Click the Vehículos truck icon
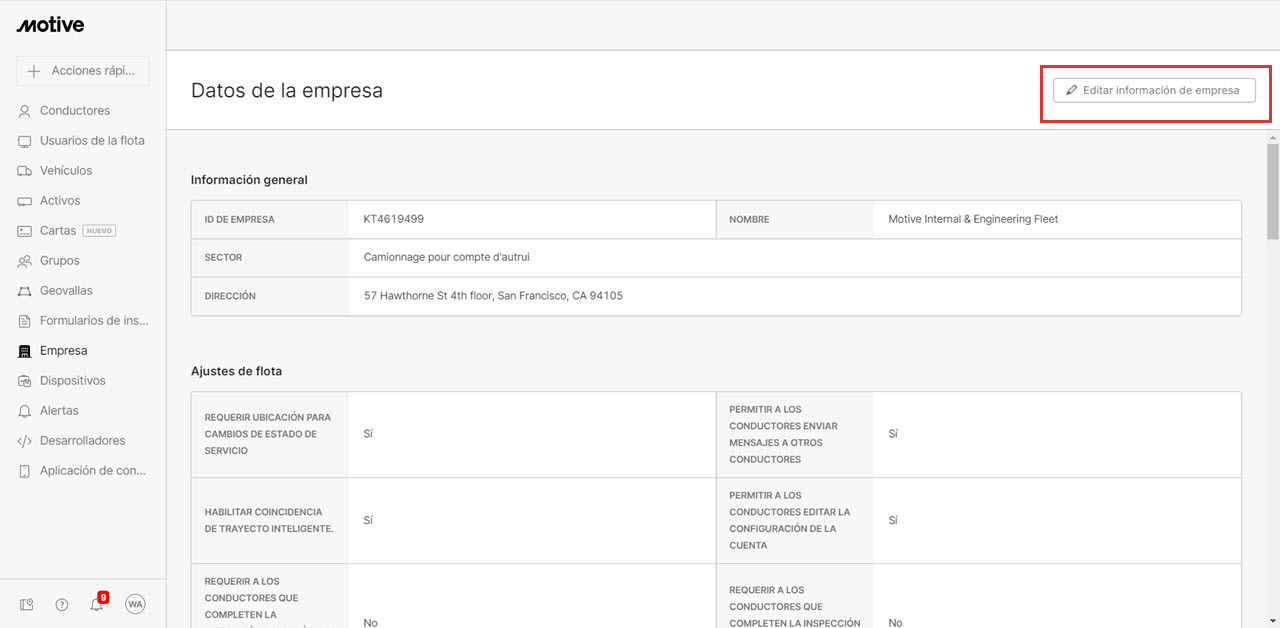The height and width of the screenshot is (628, 1280). (25, 171)
